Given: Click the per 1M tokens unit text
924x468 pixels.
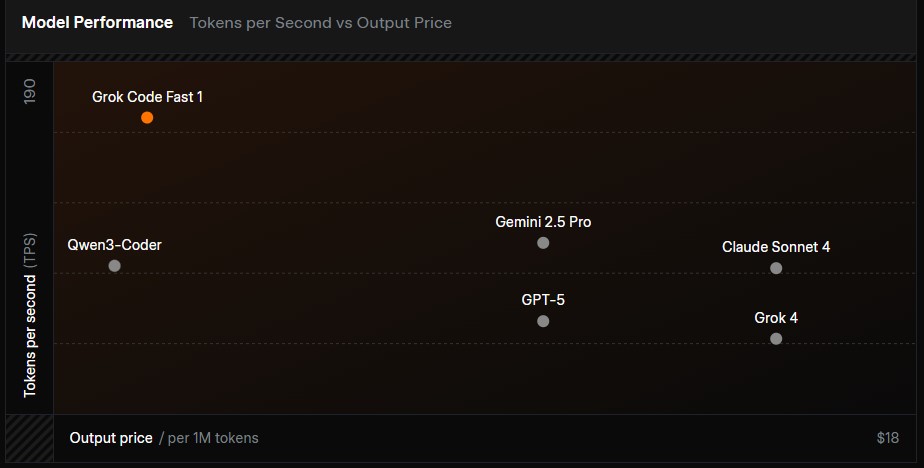Looking at the screenshot, I should (x=209, y=438).
